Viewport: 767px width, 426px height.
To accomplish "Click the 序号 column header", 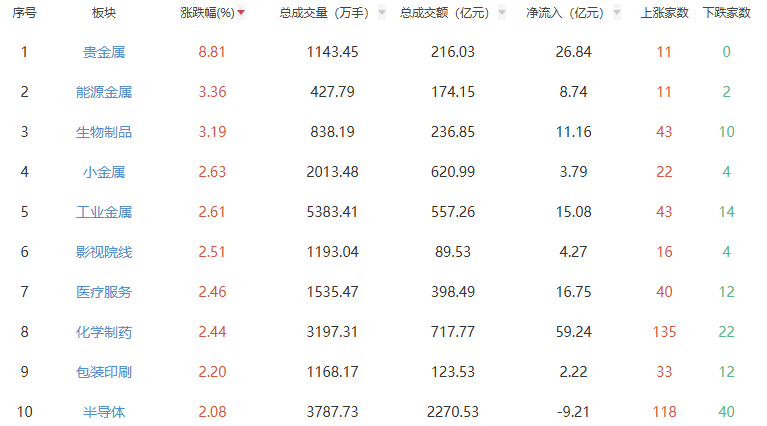I will pos(24,13).
